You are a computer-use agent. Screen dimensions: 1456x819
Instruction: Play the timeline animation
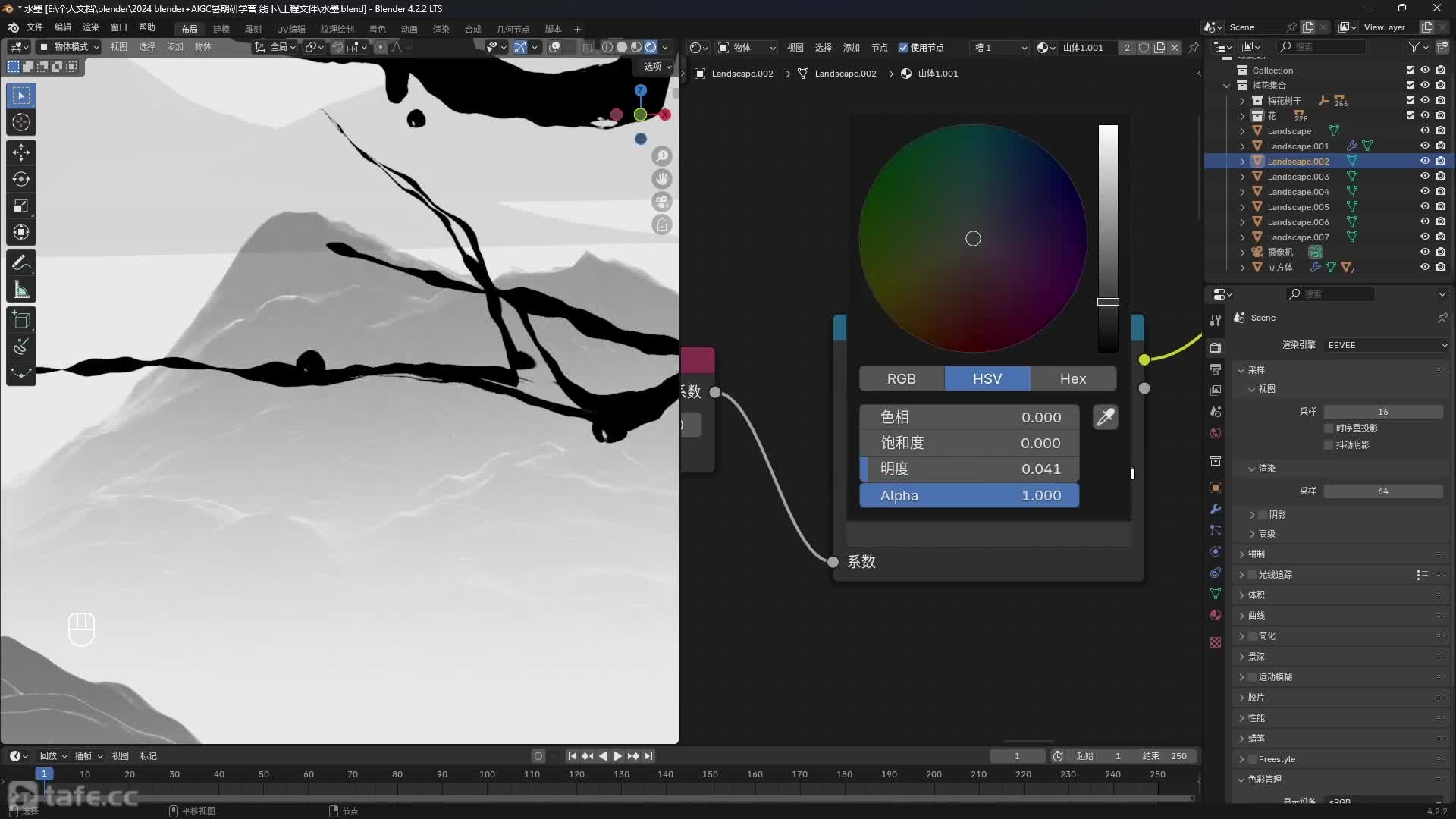click(617, 756)
